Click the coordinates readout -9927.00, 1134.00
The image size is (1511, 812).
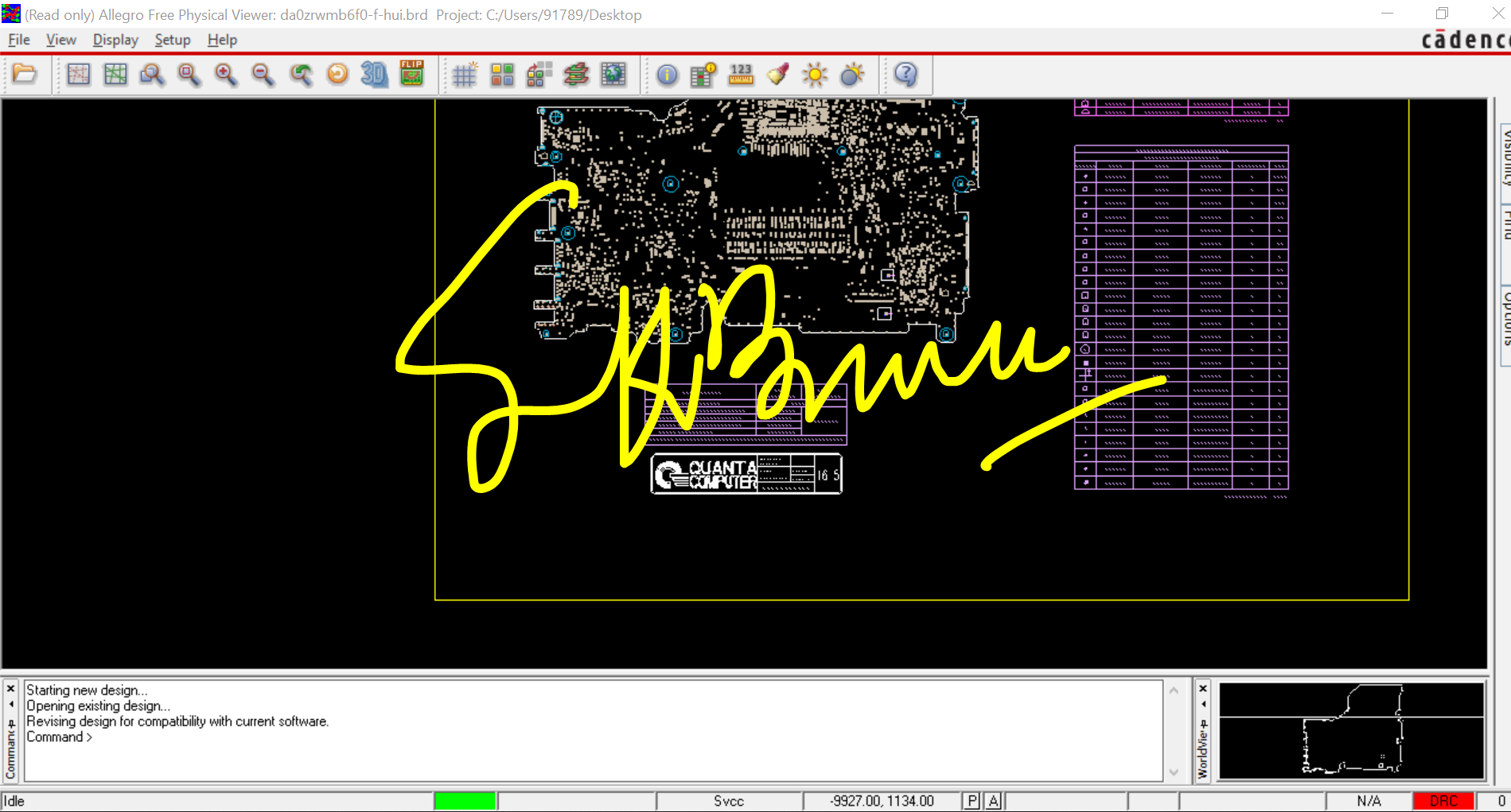click(882, 801)
